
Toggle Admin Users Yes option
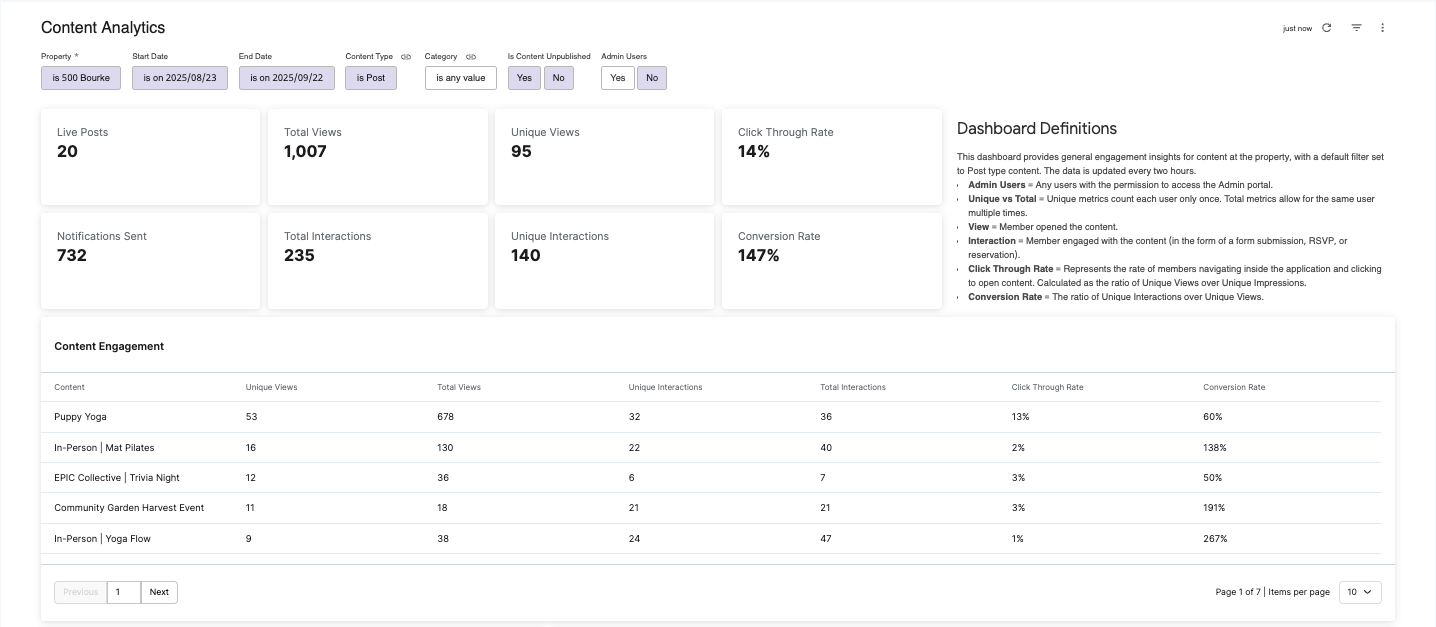pos(618,78)
